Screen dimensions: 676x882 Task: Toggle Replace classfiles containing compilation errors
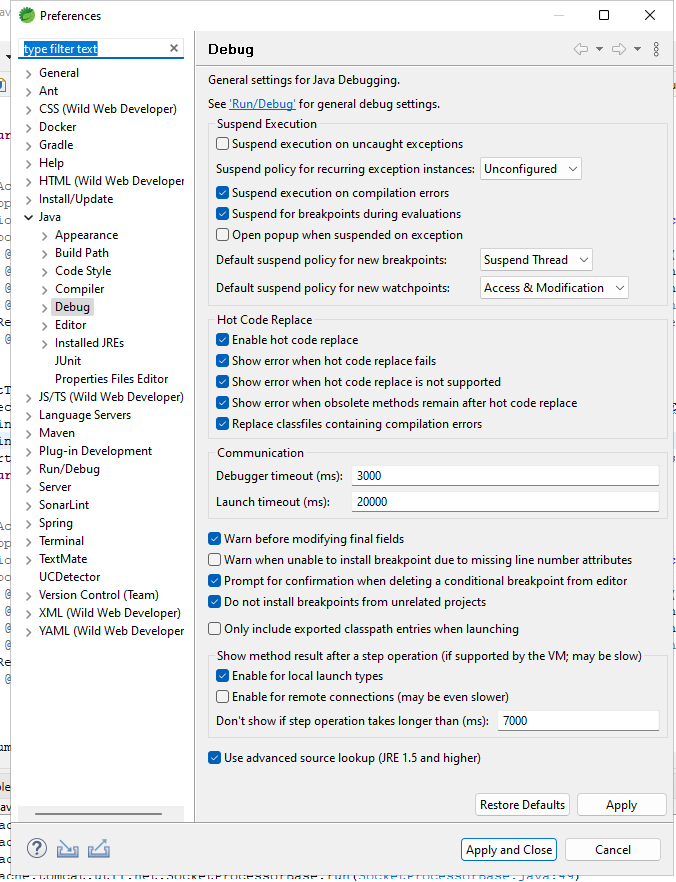223,424
